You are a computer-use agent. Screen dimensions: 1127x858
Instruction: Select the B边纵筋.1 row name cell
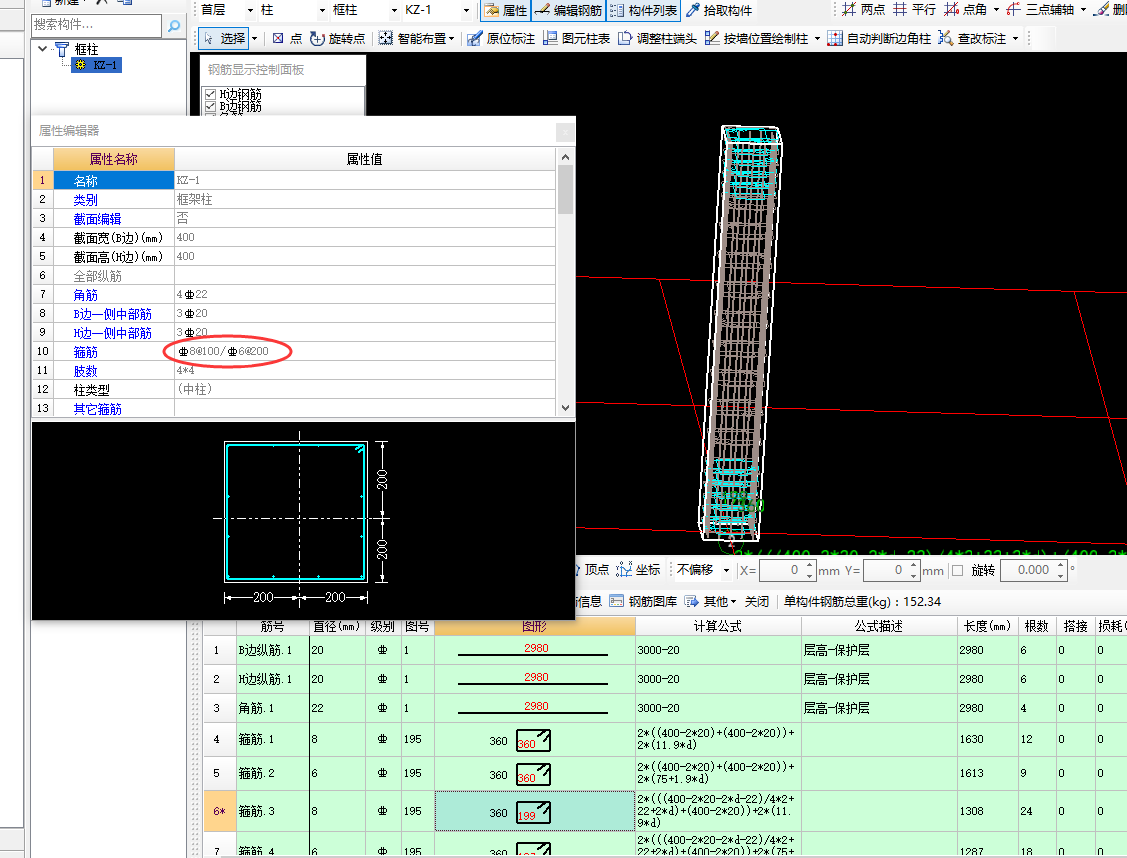pos(273,650)
